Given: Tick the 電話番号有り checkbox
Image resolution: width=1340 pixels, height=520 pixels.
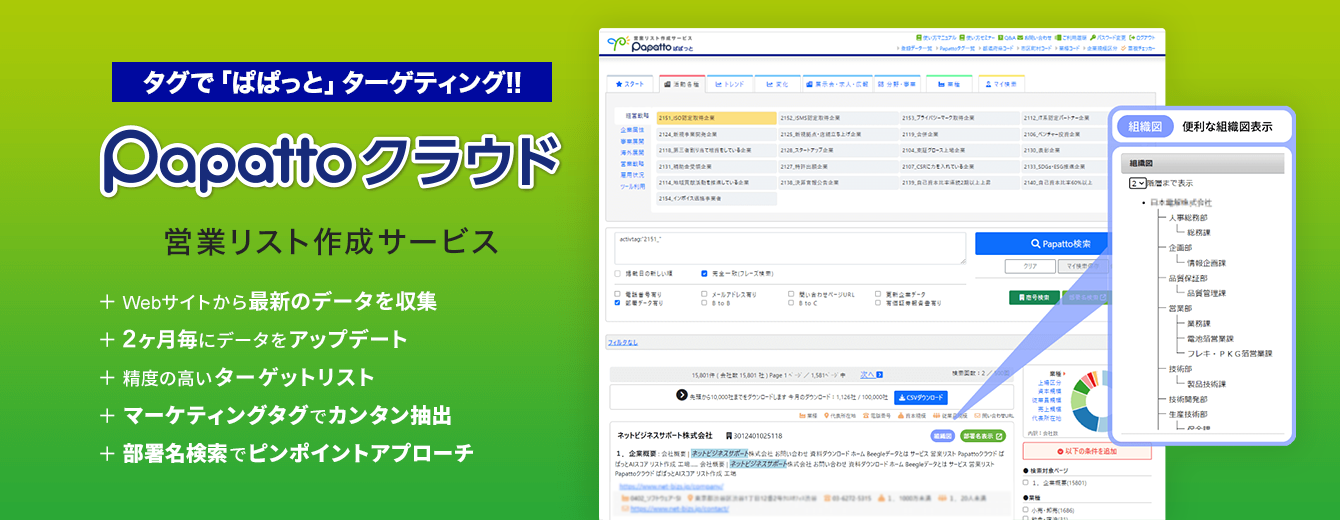Looking at the screenshot, I should click(x=618, y=295).
